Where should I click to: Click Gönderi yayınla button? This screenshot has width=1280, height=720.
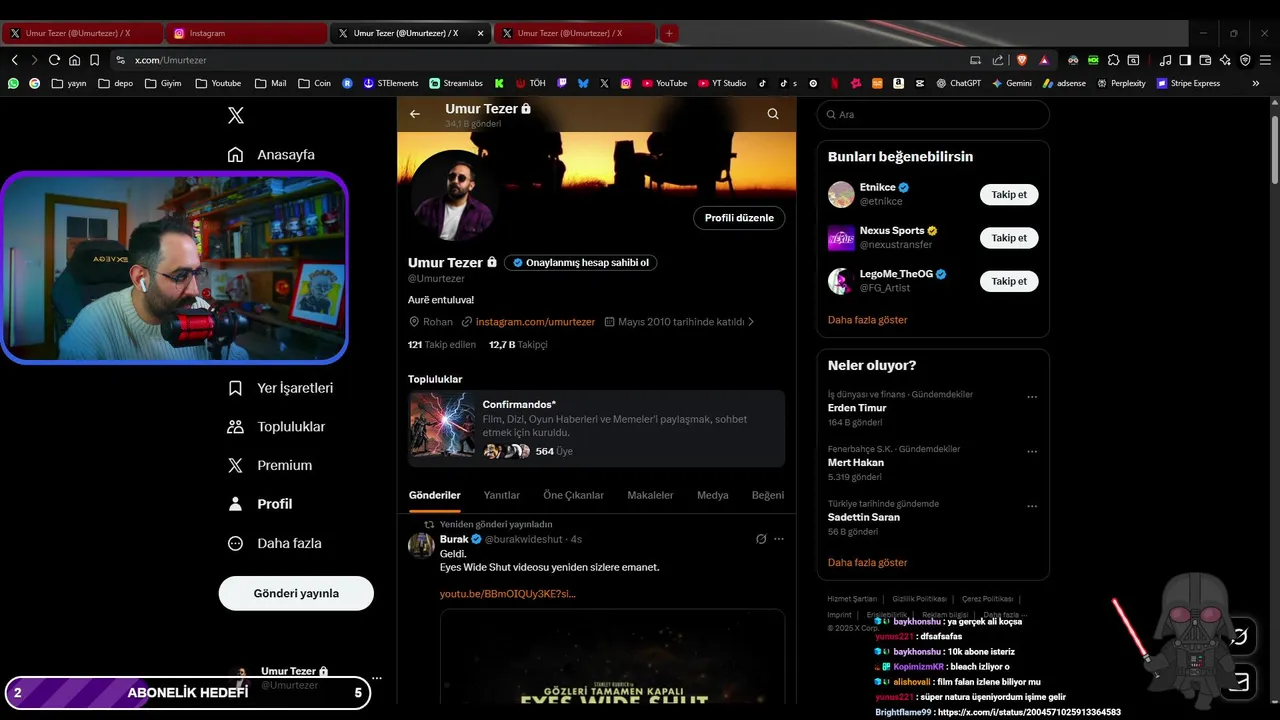[x=296, y=593]
